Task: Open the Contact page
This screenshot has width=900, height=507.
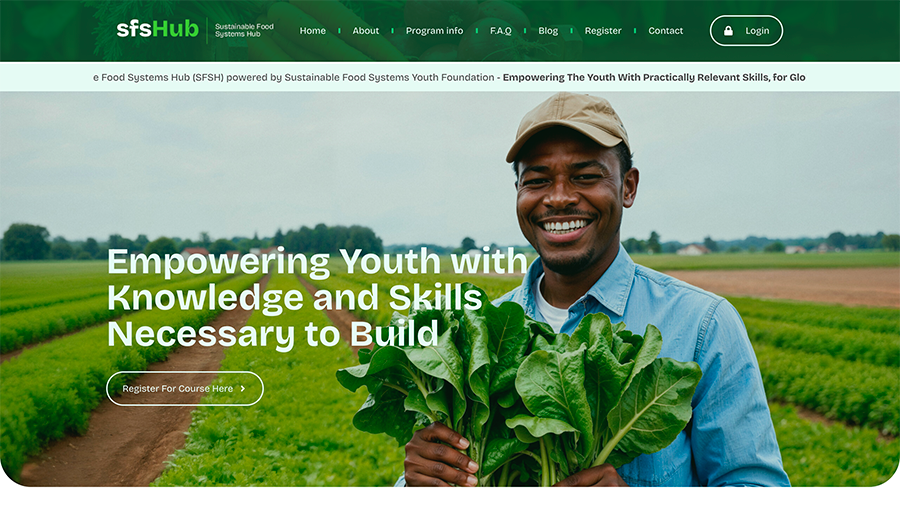Action: click(x=665, y=31)
